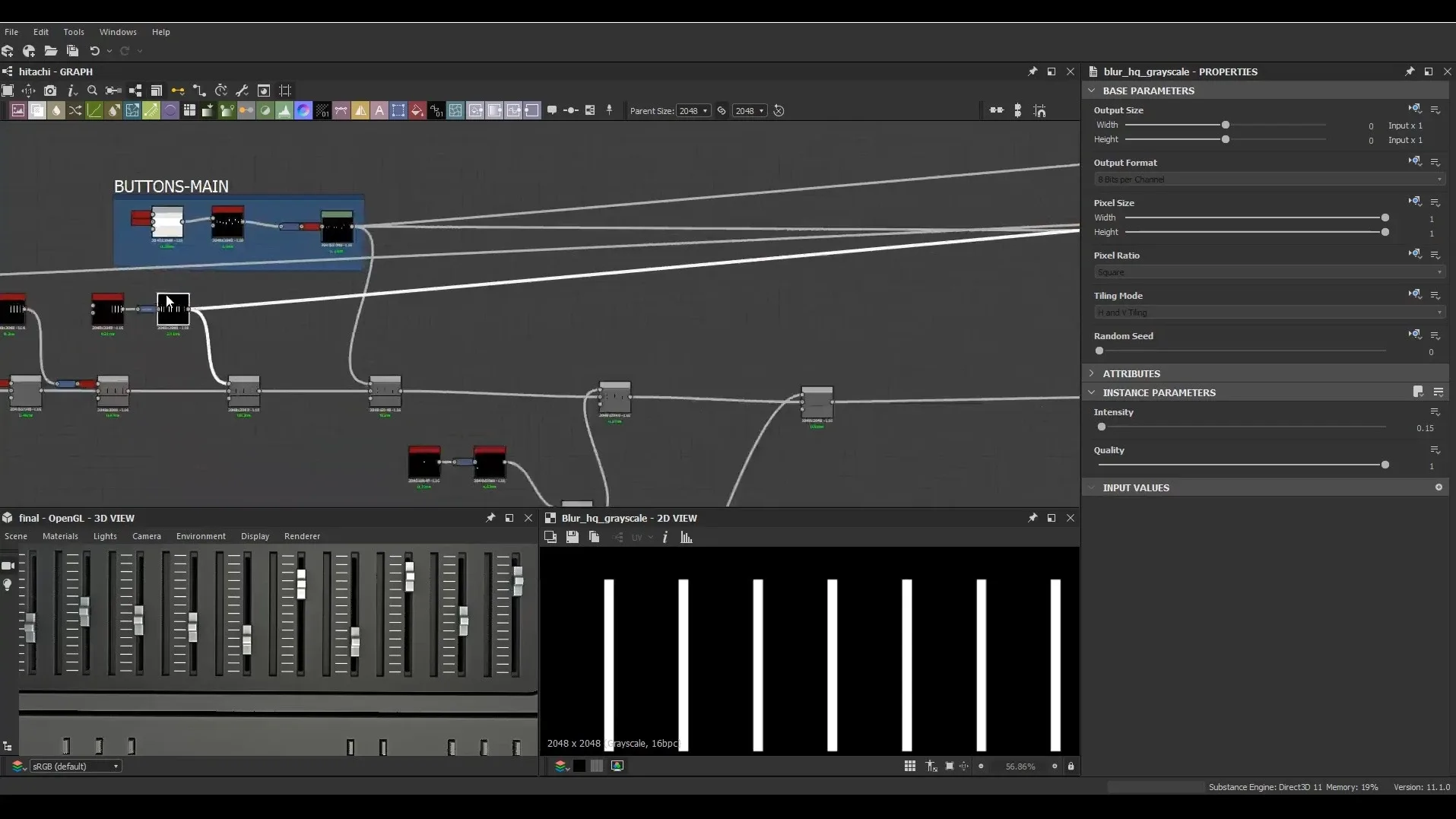Click align nodes vertically icon
The width and height of the screenshot is (1456, 819).
[1017, 111]
